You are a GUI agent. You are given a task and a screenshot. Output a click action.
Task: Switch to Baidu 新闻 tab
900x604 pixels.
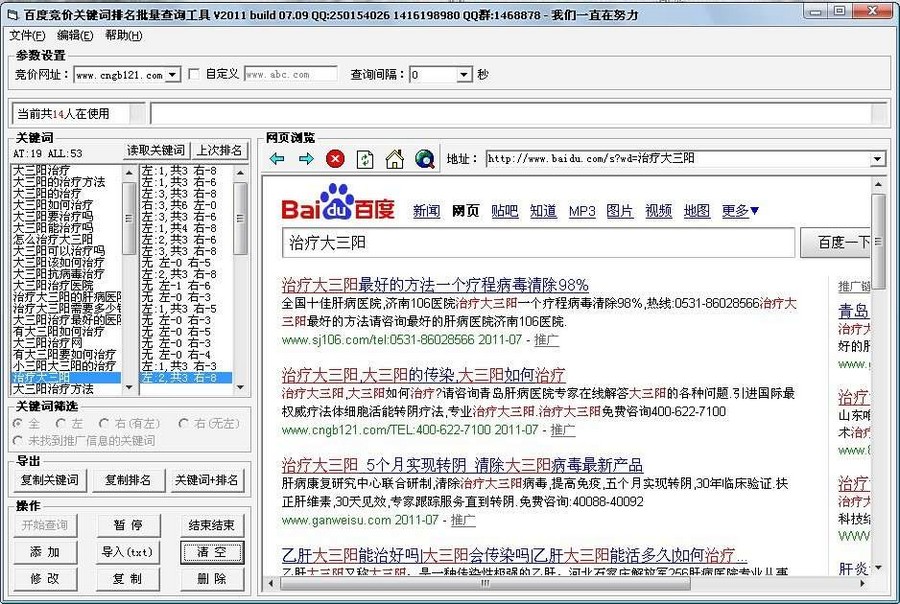[426, 211]
